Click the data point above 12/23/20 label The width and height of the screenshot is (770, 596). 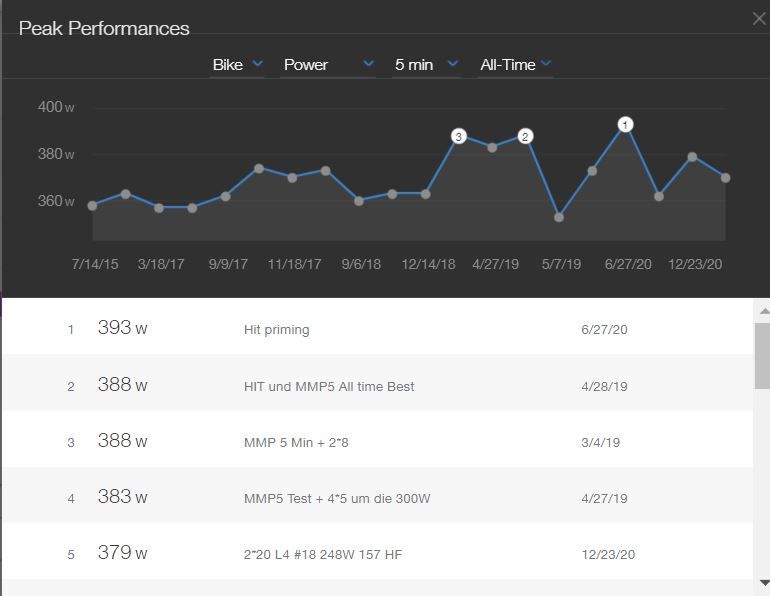point(692,157)
